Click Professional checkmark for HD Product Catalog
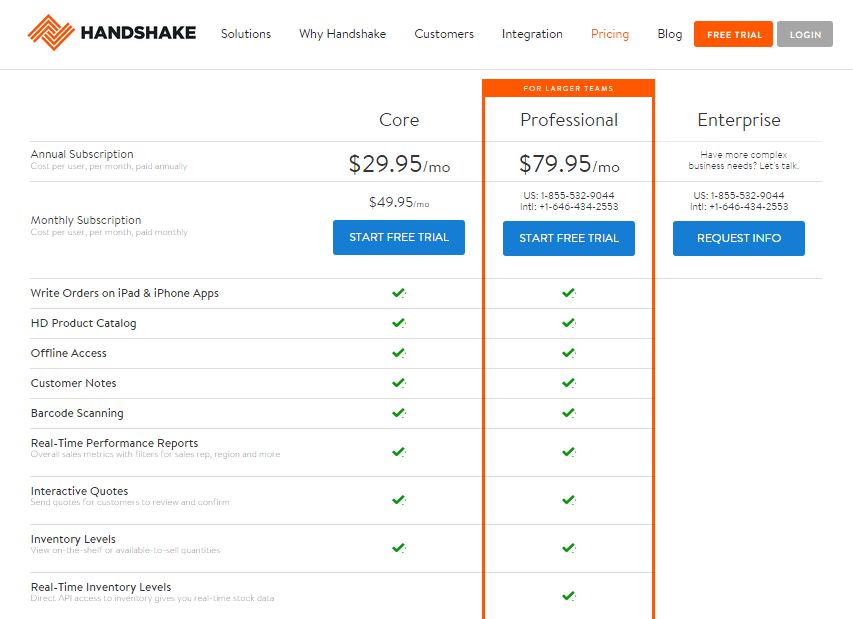 (x=568, y=323)
